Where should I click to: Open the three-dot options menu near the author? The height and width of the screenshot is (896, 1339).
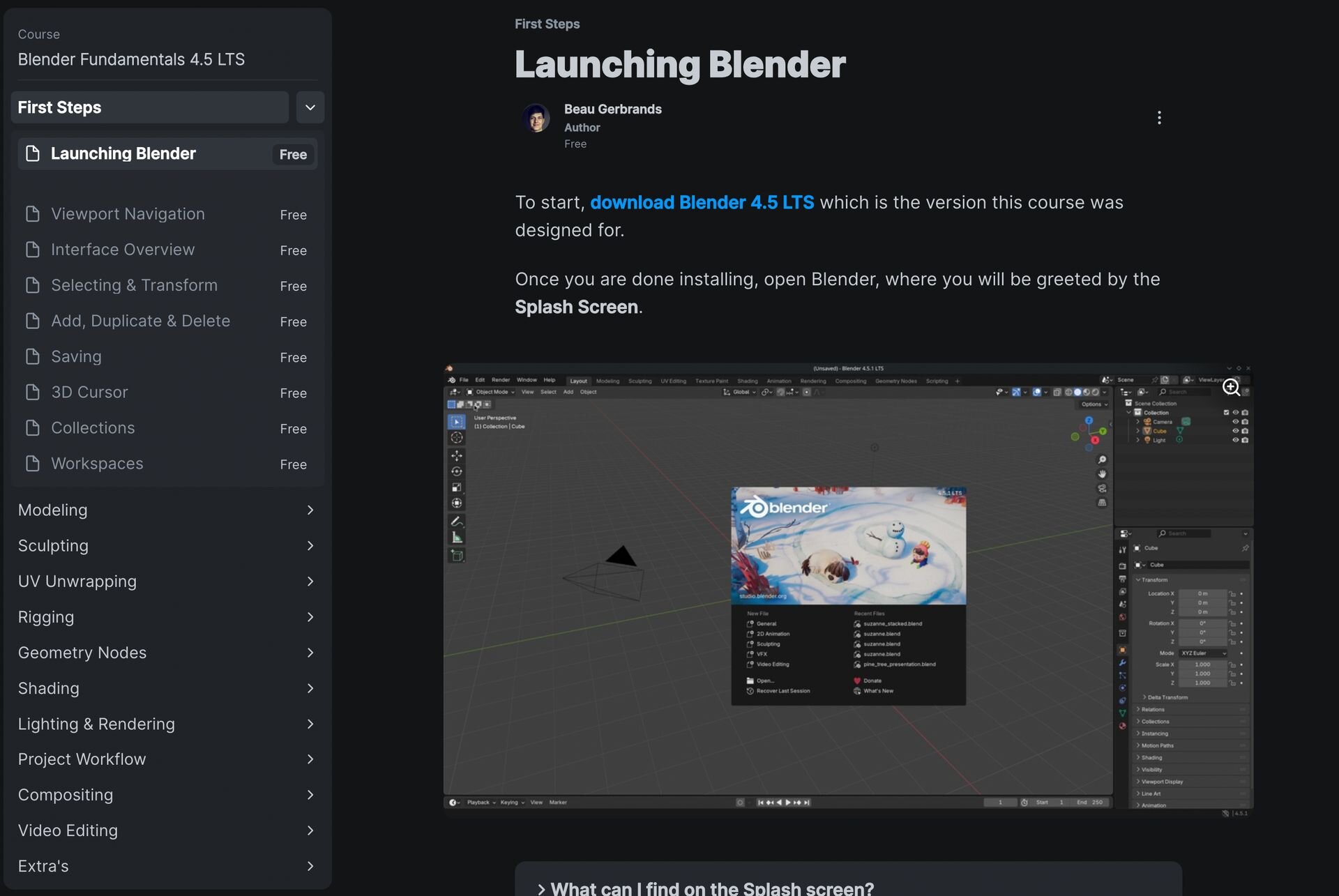point(1159,118)
